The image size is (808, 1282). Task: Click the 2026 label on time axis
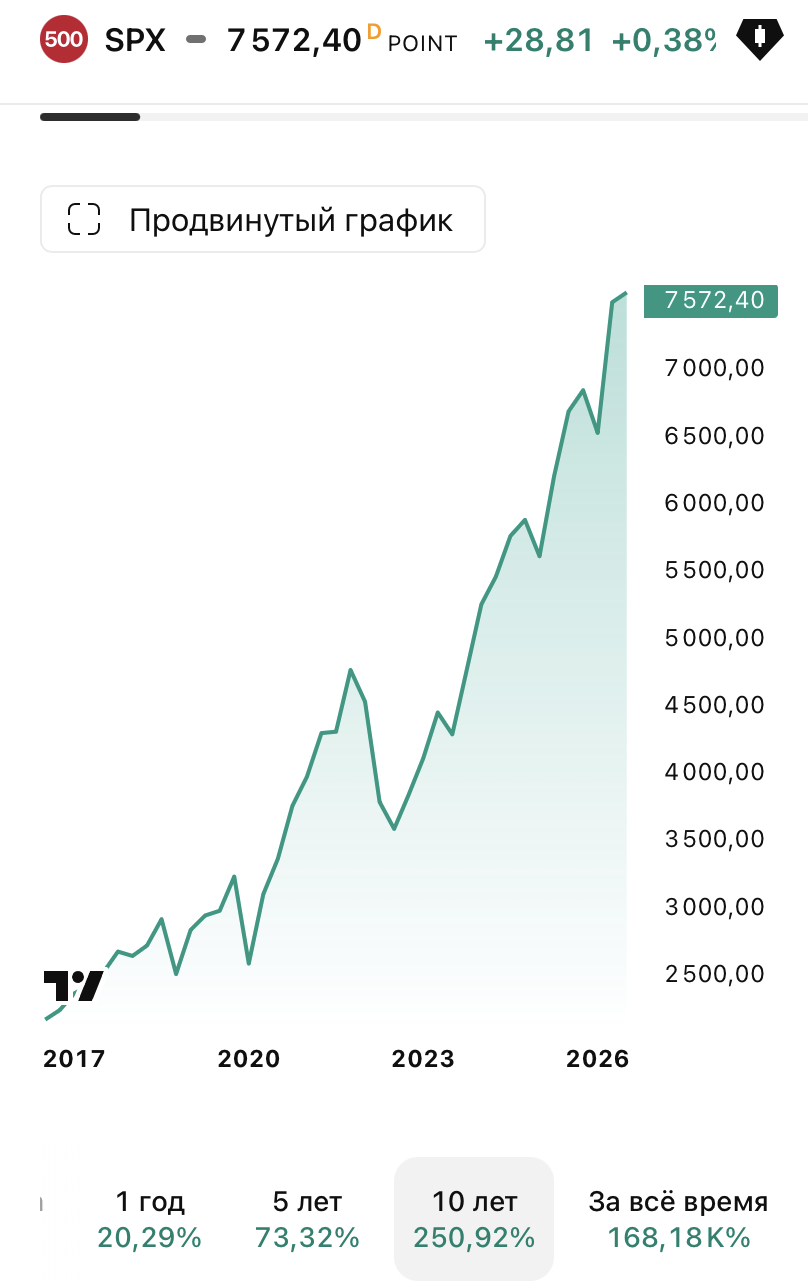click(x=598, y=1059)
